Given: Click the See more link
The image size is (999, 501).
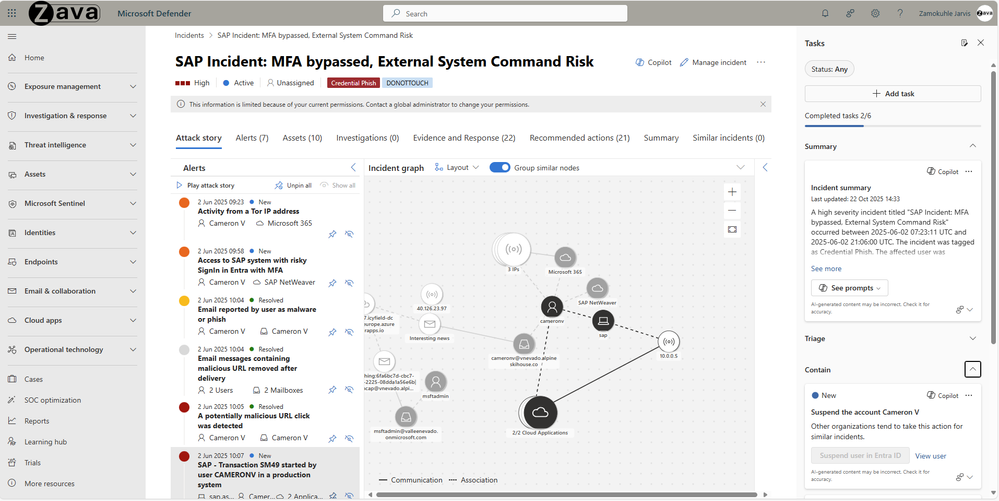Looking at the screenshot, I should tap(826, 269).
